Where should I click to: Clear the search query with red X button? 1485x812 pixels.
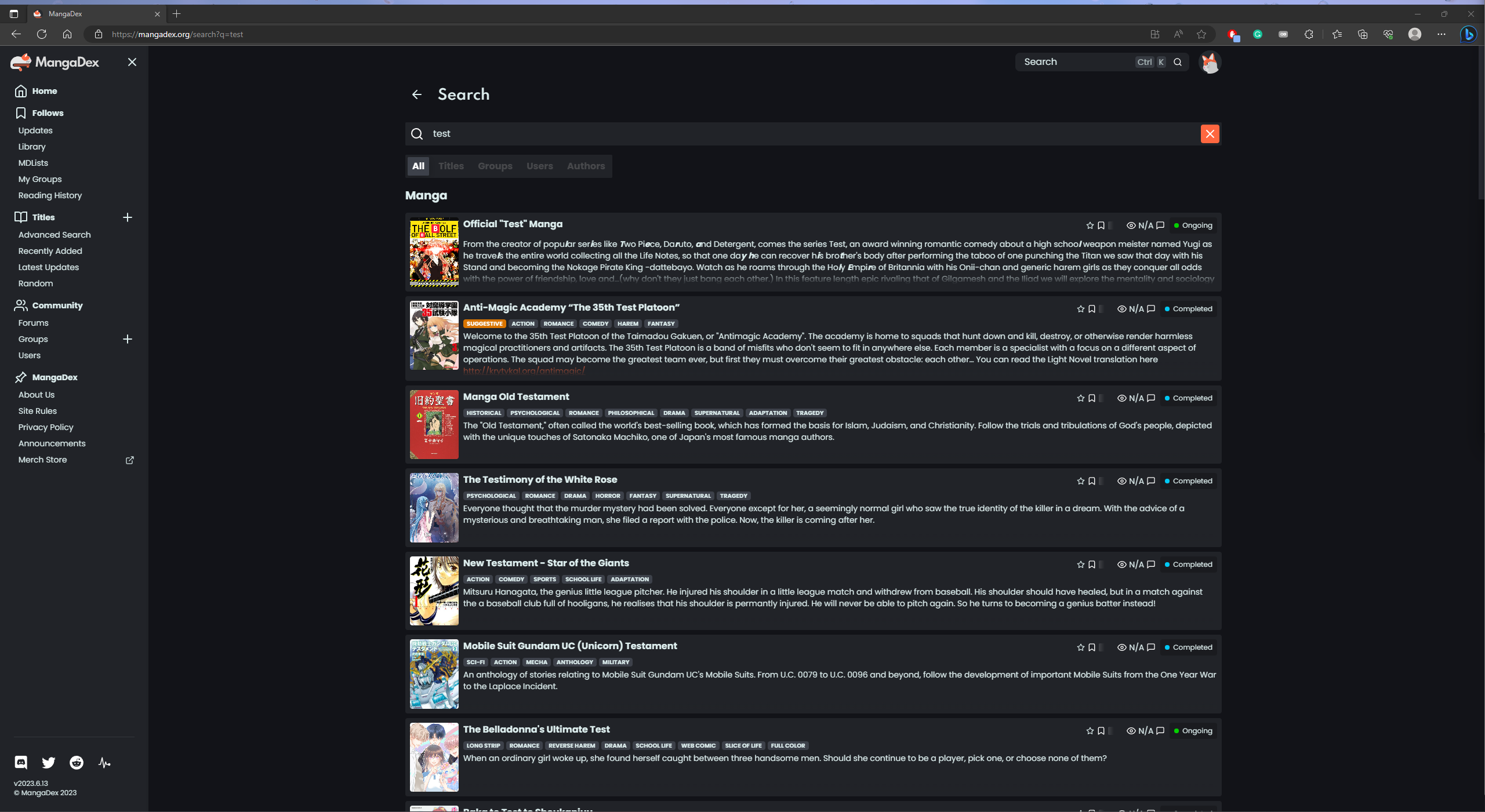pyautogui.click(x=1210, y=134)
